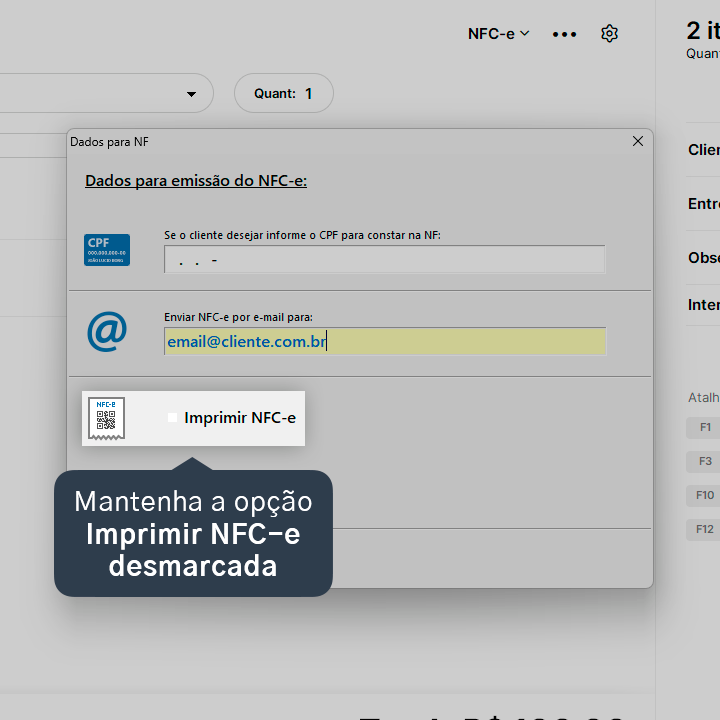This screenshot has height=720, width=720.
Task: Click the 'Dados para NF' window title
Action: coord(109,142)
